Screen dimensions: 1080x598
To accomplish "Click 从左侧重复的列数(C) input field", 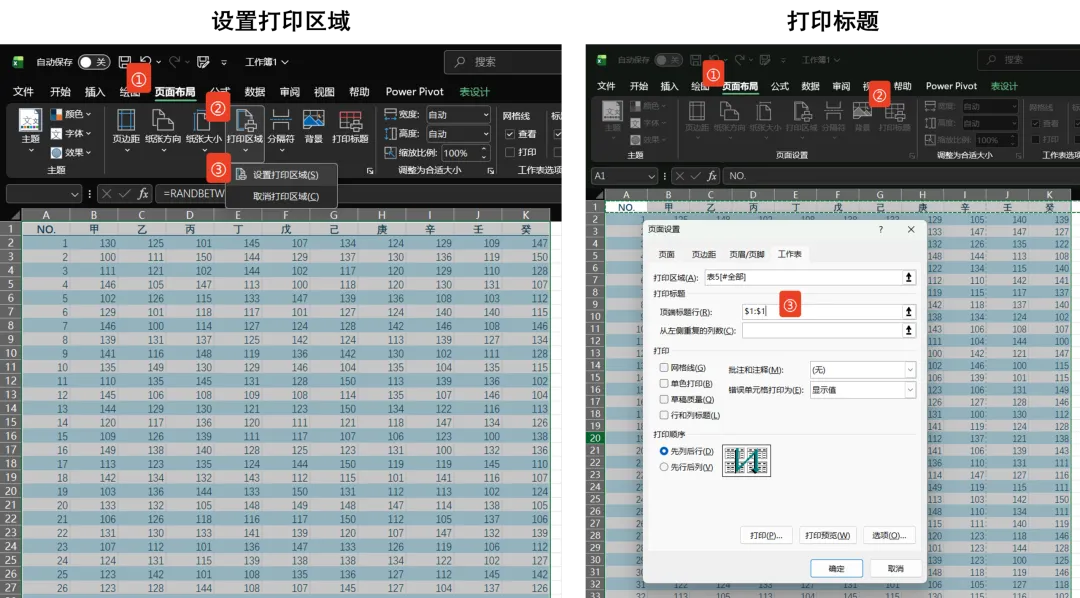I will (822, 330).
